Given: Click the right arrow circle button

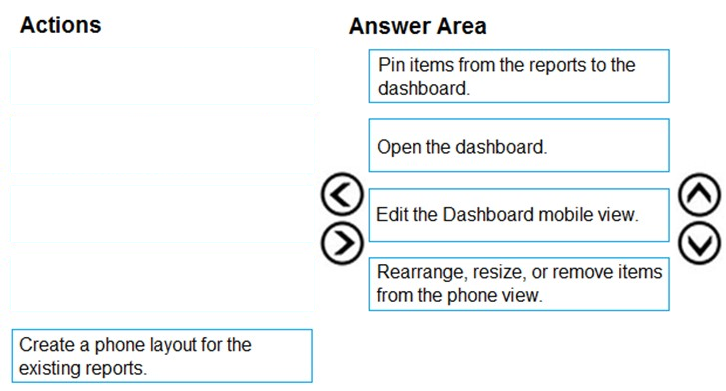Looking at the screenshot, I should [342, 243].
